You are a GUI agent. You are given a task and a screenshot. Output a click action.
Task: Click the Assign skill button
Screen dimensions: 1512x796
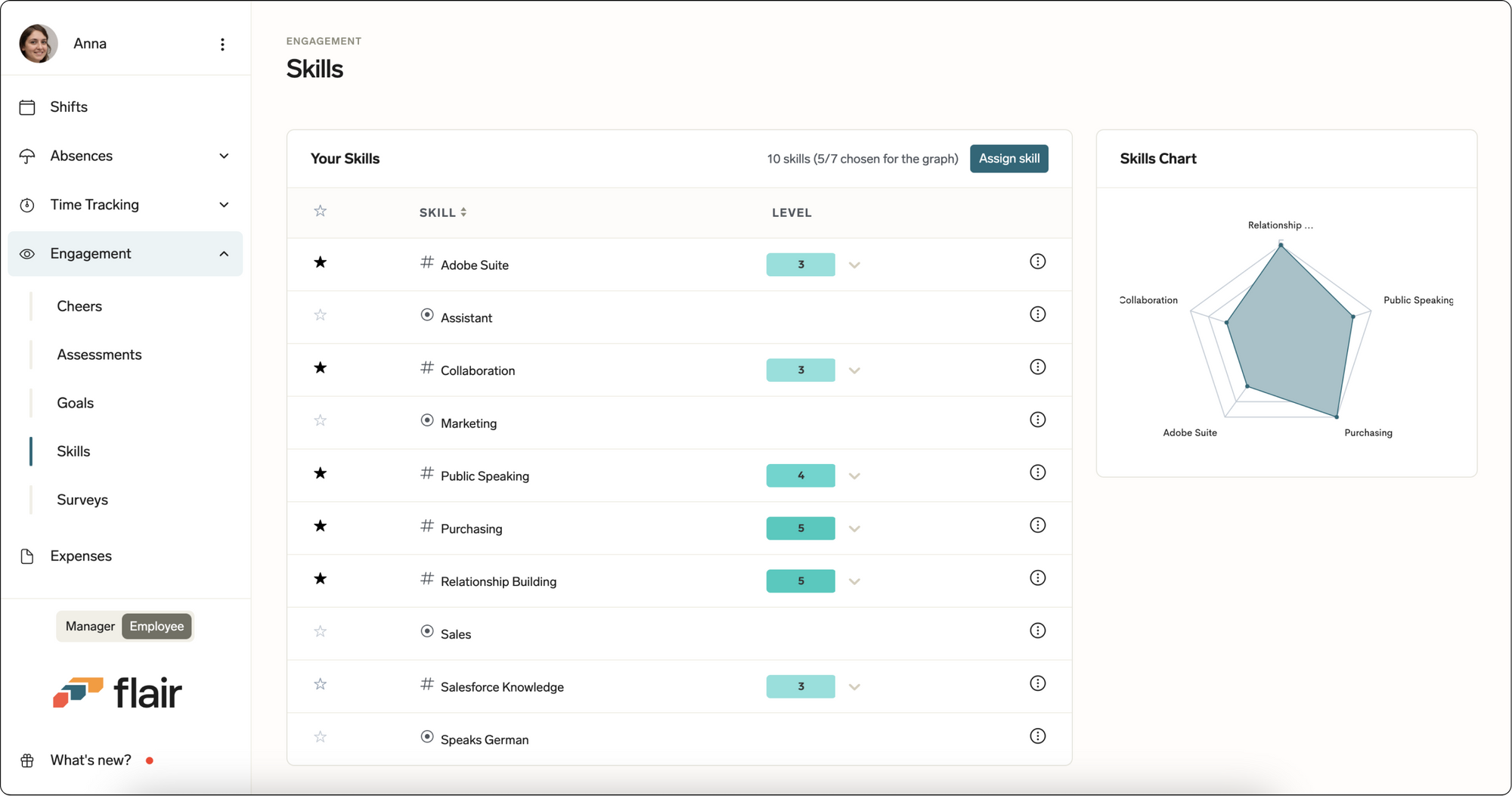click(1009, 159)
